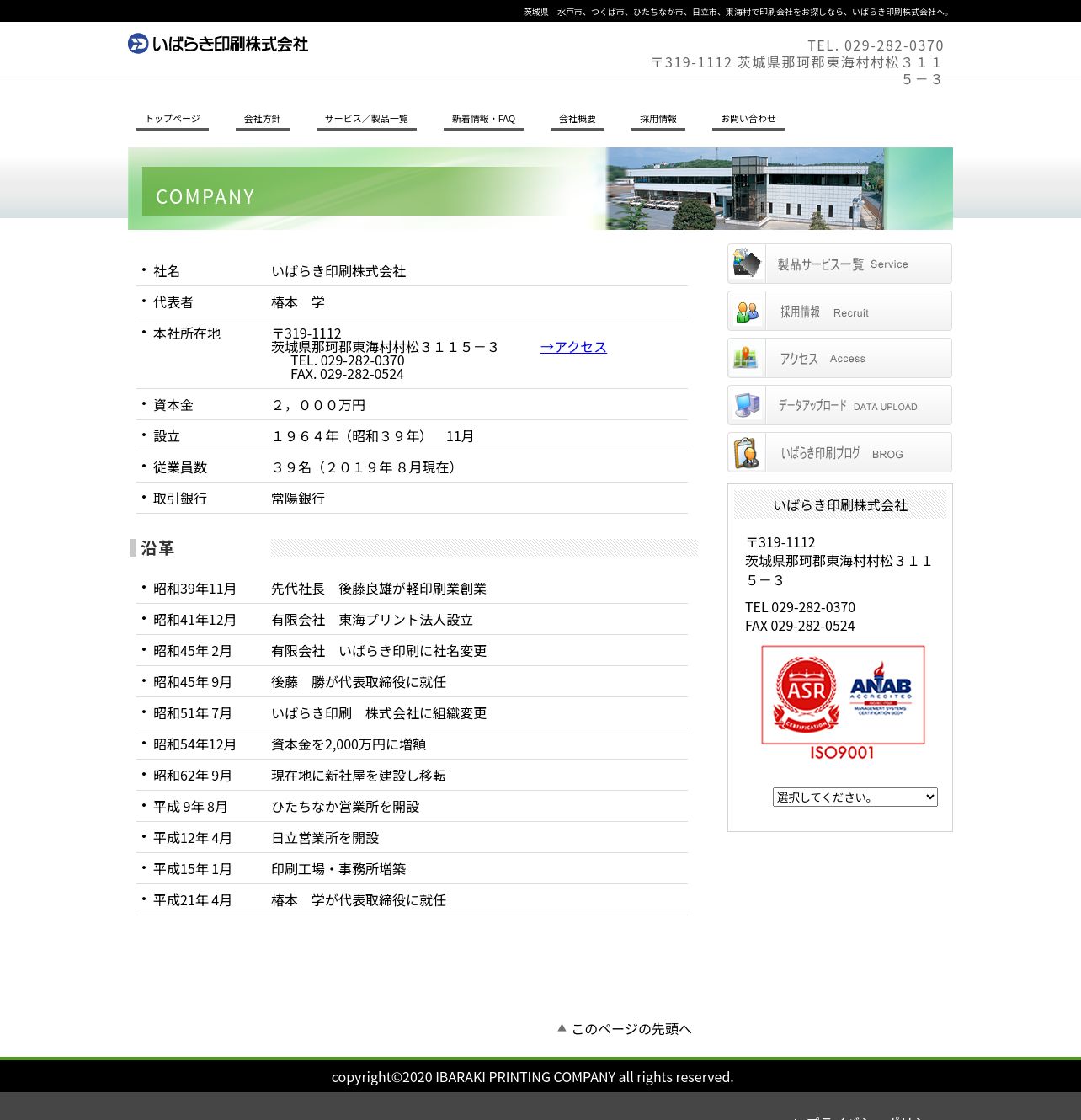Select 現在地に新社屋を建設し移転 entry
Screen dimensions: 1081x1120
[x=359, y=776]
